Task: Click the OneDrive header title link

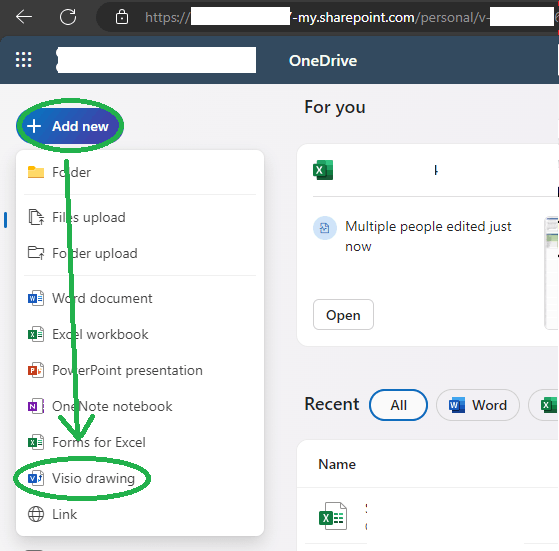Action: point(323,61)
